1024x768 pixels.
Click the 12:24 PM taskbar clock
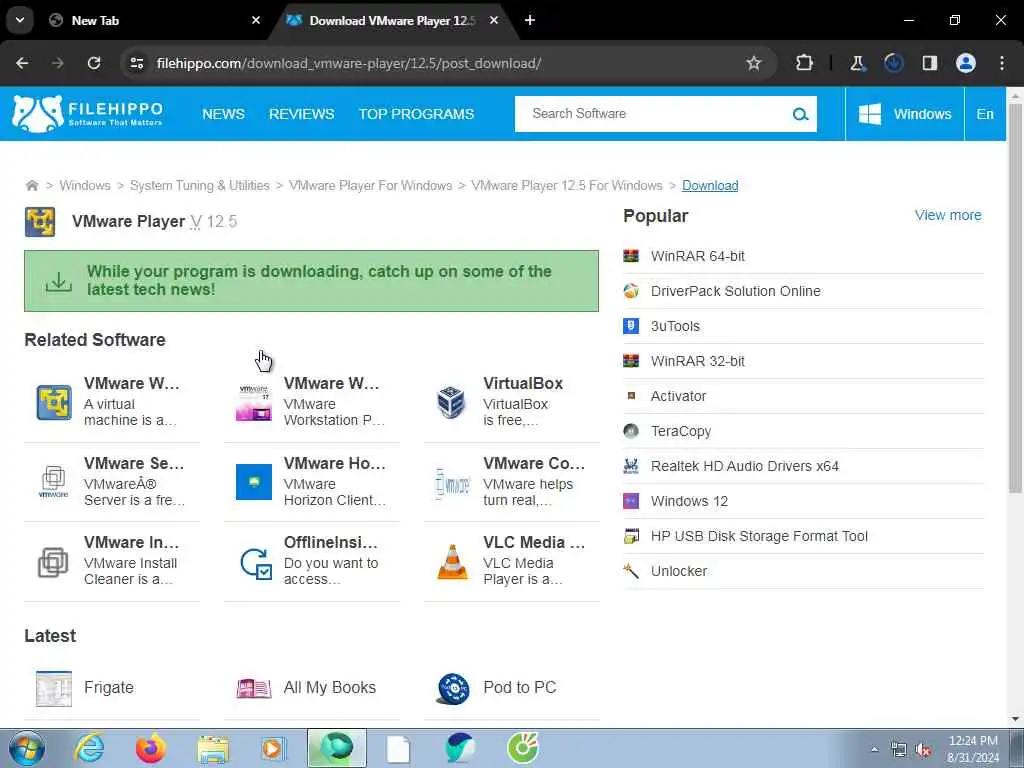(973, 741)
